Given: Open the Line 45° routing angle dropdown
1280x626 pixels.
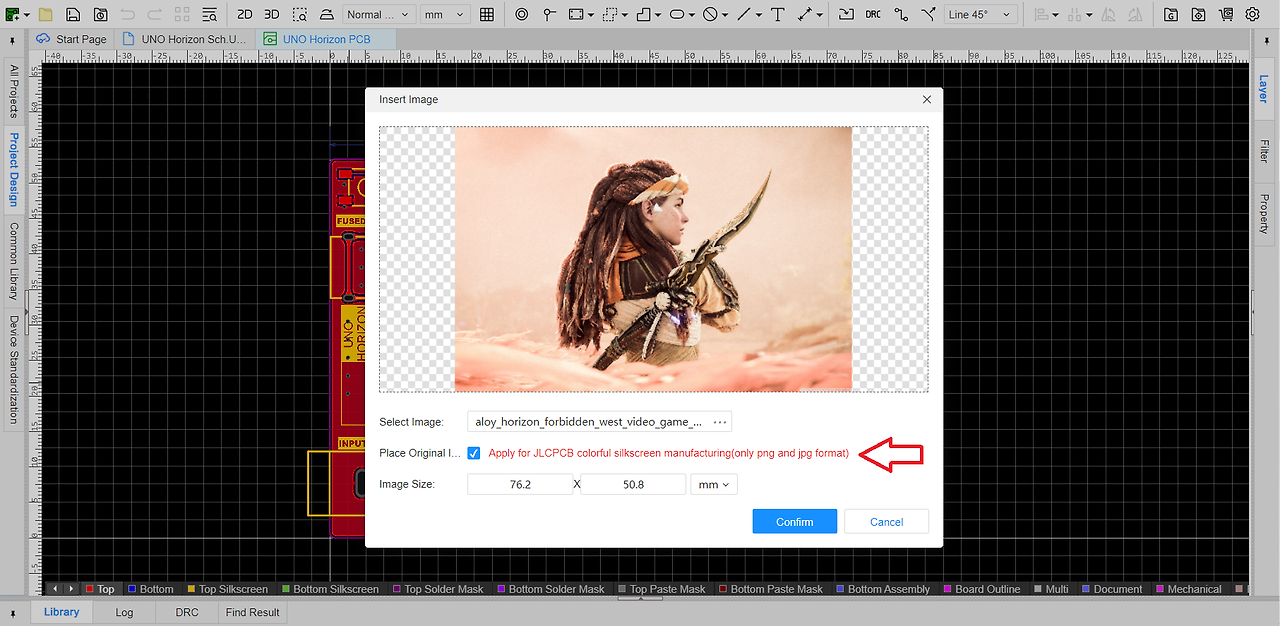Looking at the screenshot, I should 981,15.
